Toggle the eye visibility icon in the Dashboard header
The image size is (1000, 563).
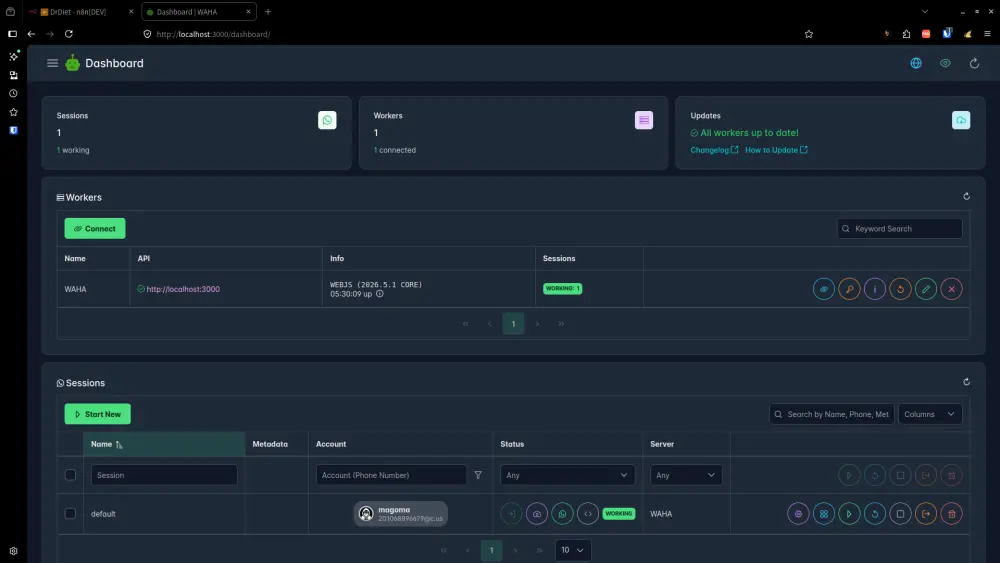(x=945, y=63)
